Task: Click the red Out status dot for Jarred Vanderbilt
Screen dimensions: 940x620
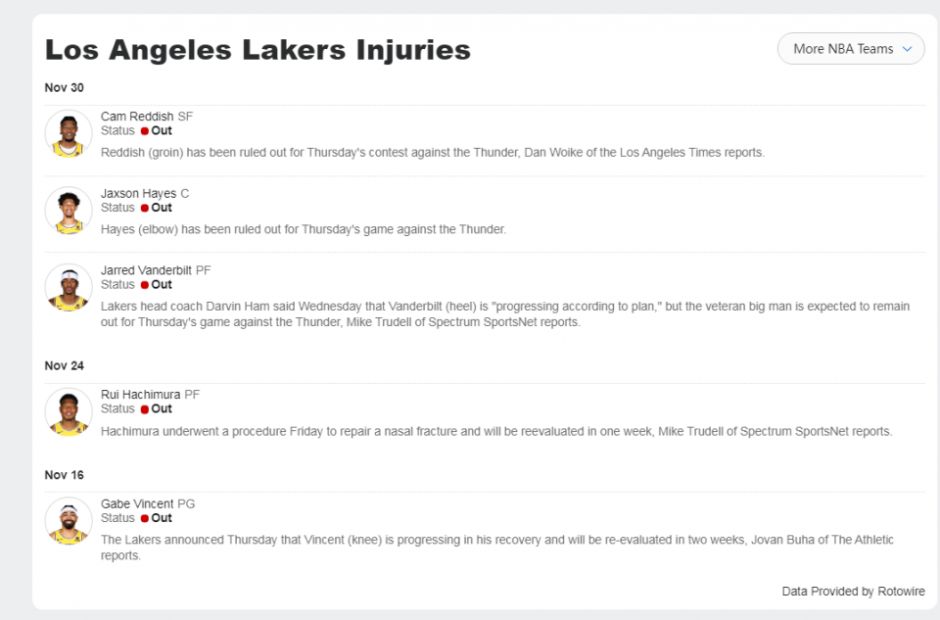Action: pos(144,285)
